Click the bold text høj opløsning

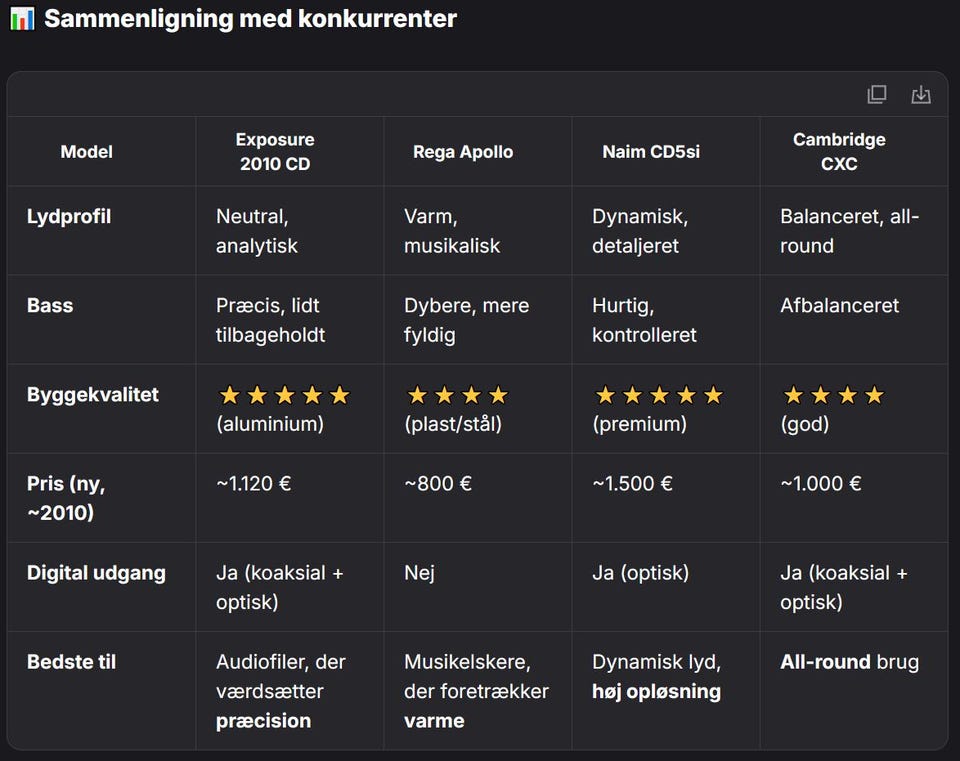coord(656,692)
